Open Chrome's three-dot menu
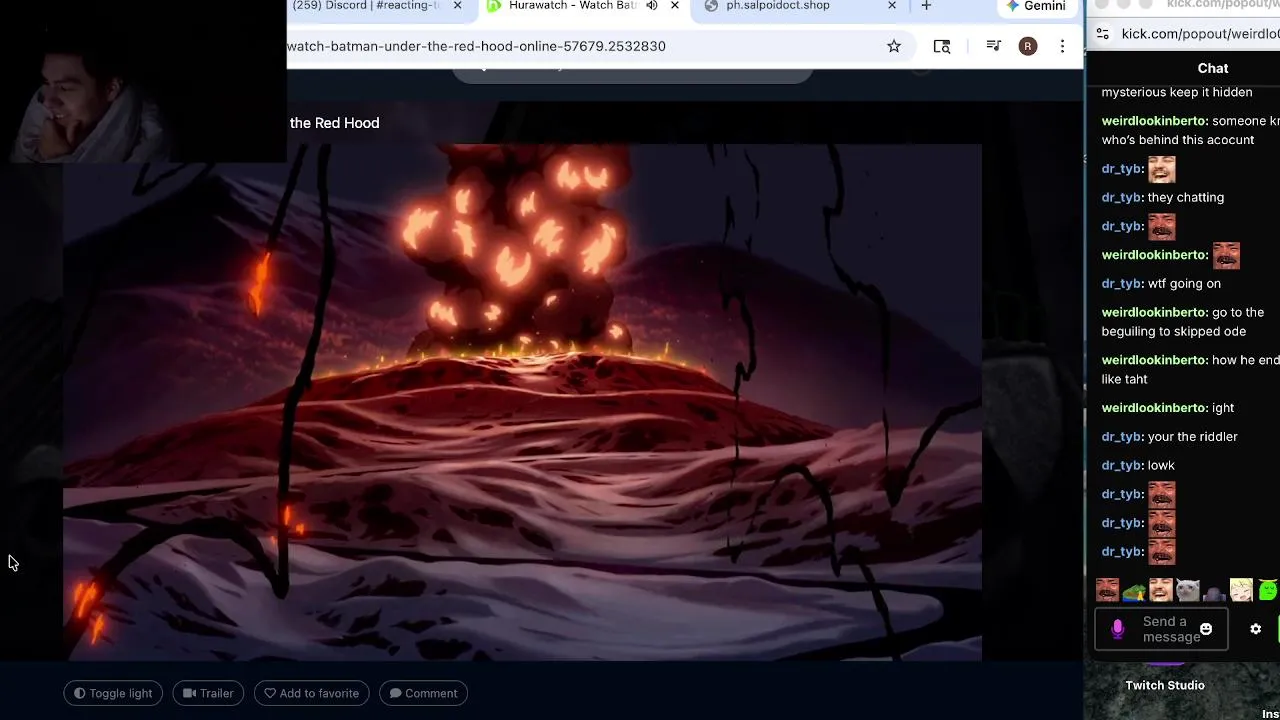The width and height of the screenshot is (1280, 720). 1062,46
